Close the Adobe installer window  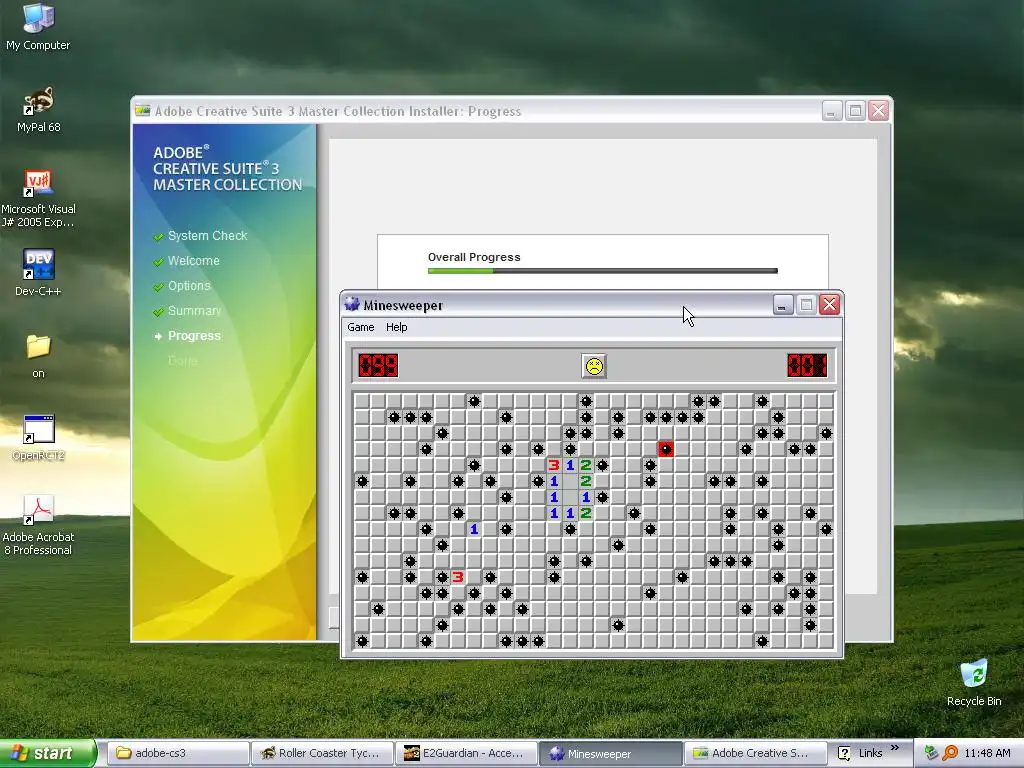tap(878, 111)
